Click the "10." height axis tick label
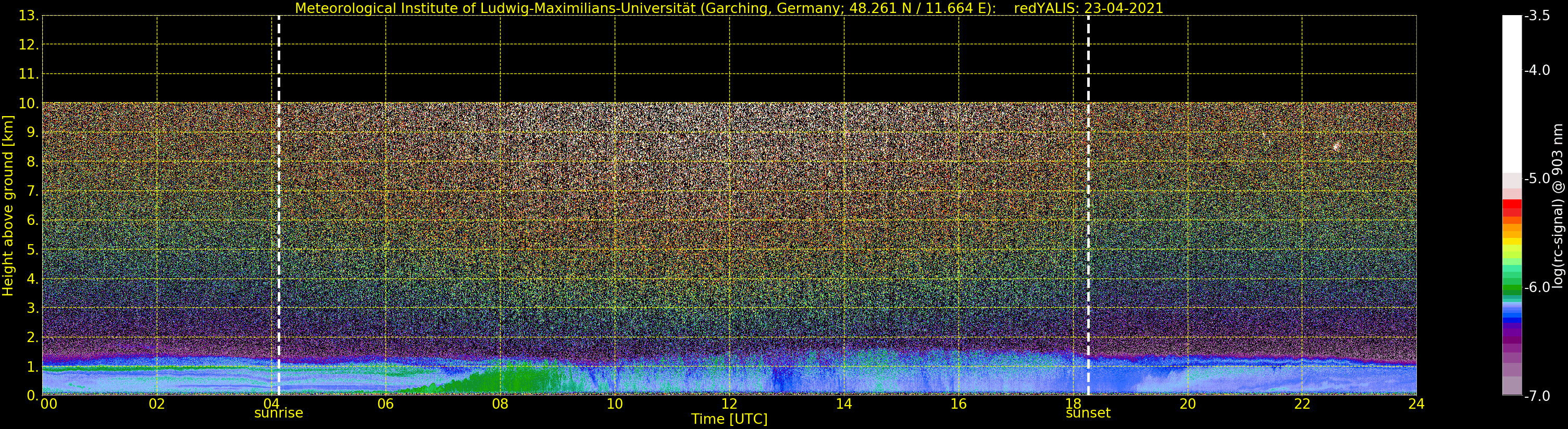Image resolution: width=1568 pixels, height=429 pixels. point(29,104)
